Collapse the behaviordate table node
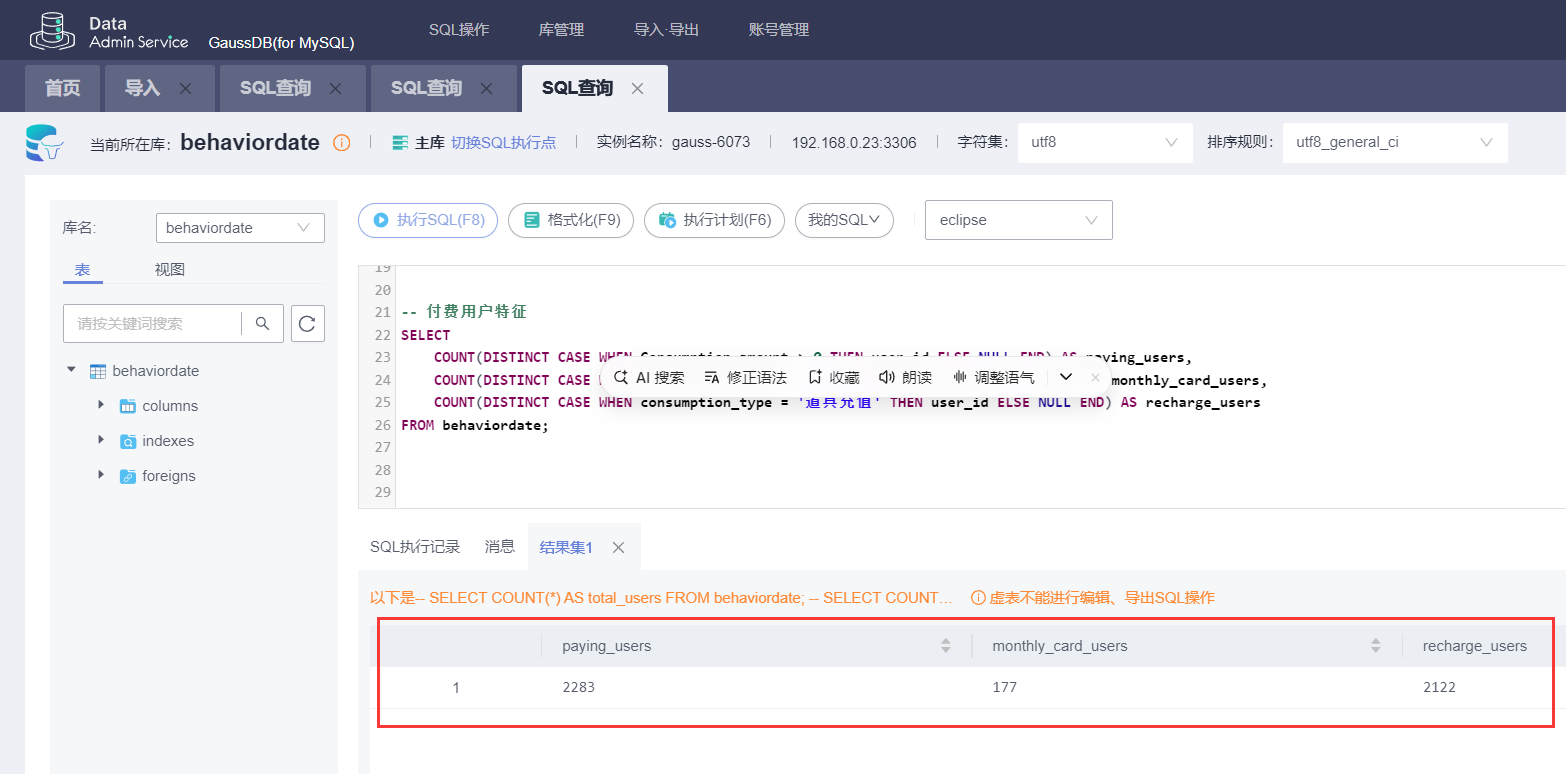Screen dimensions: 1566x774 pos(71,370)
